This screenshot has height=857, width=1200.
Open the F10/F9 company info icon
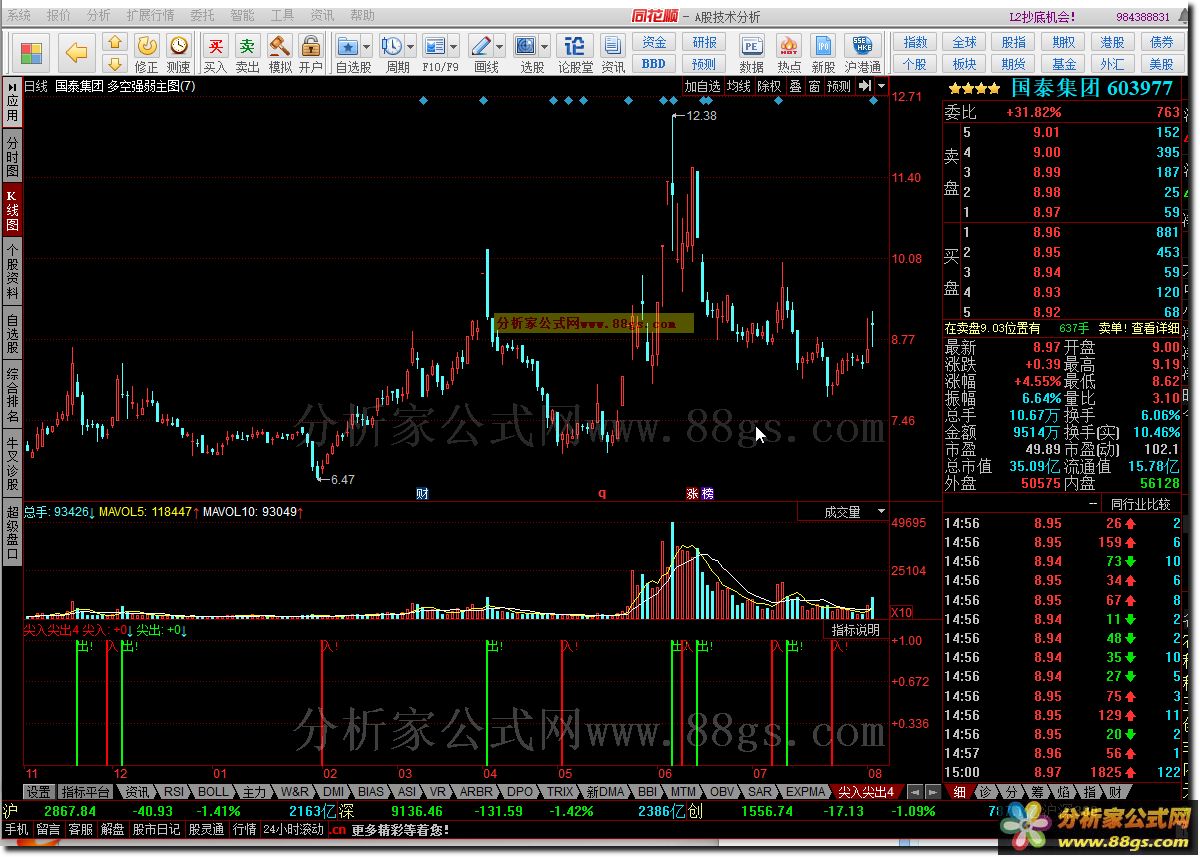[x=435, y=46]
